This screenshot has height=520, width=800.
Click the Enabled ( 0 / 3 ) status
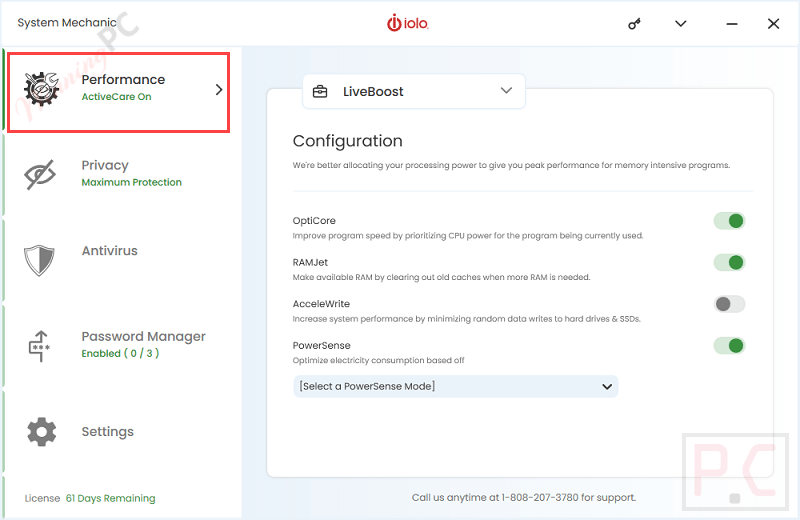(120, 353)
